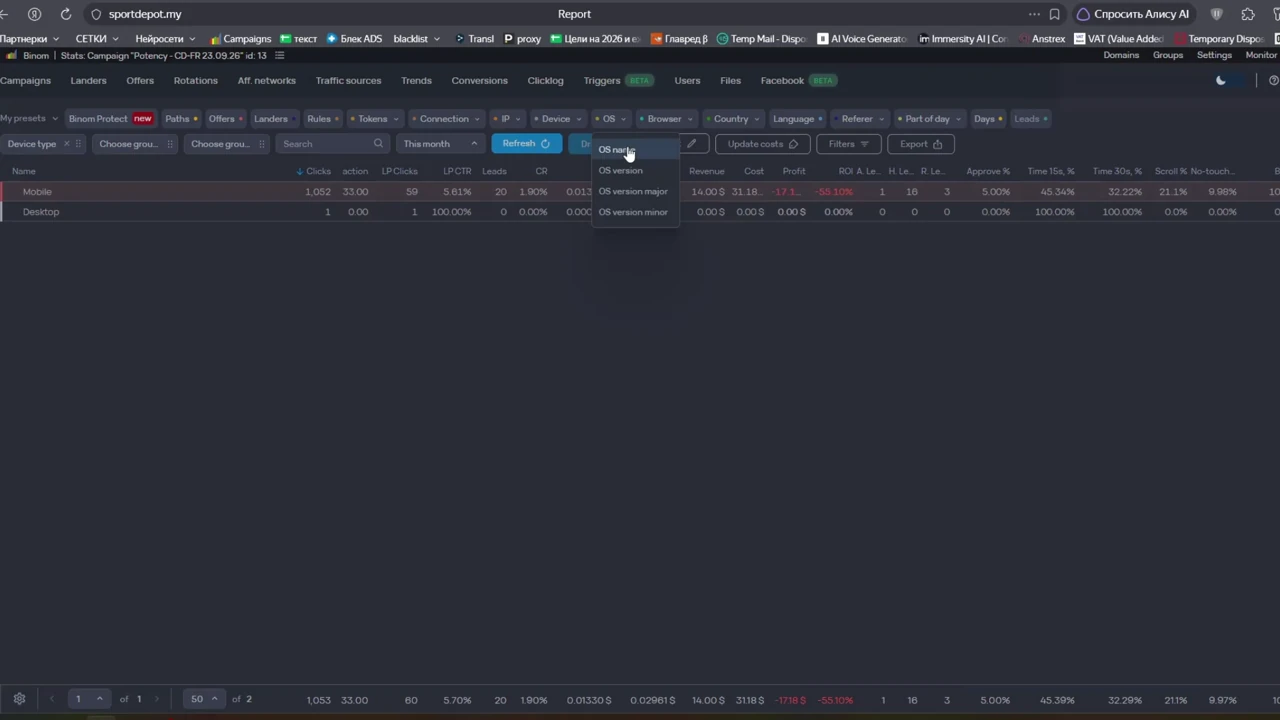Open the Browser preset dropdown
This screenshot has width=1280, height=720.
point(667,119)
